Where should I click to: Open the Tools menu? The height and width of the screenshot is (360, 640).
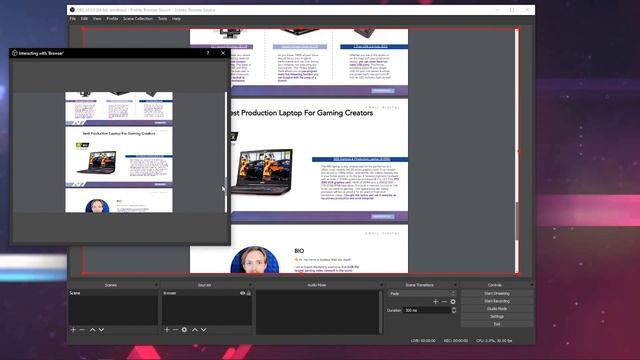click(x=162, y=19)
